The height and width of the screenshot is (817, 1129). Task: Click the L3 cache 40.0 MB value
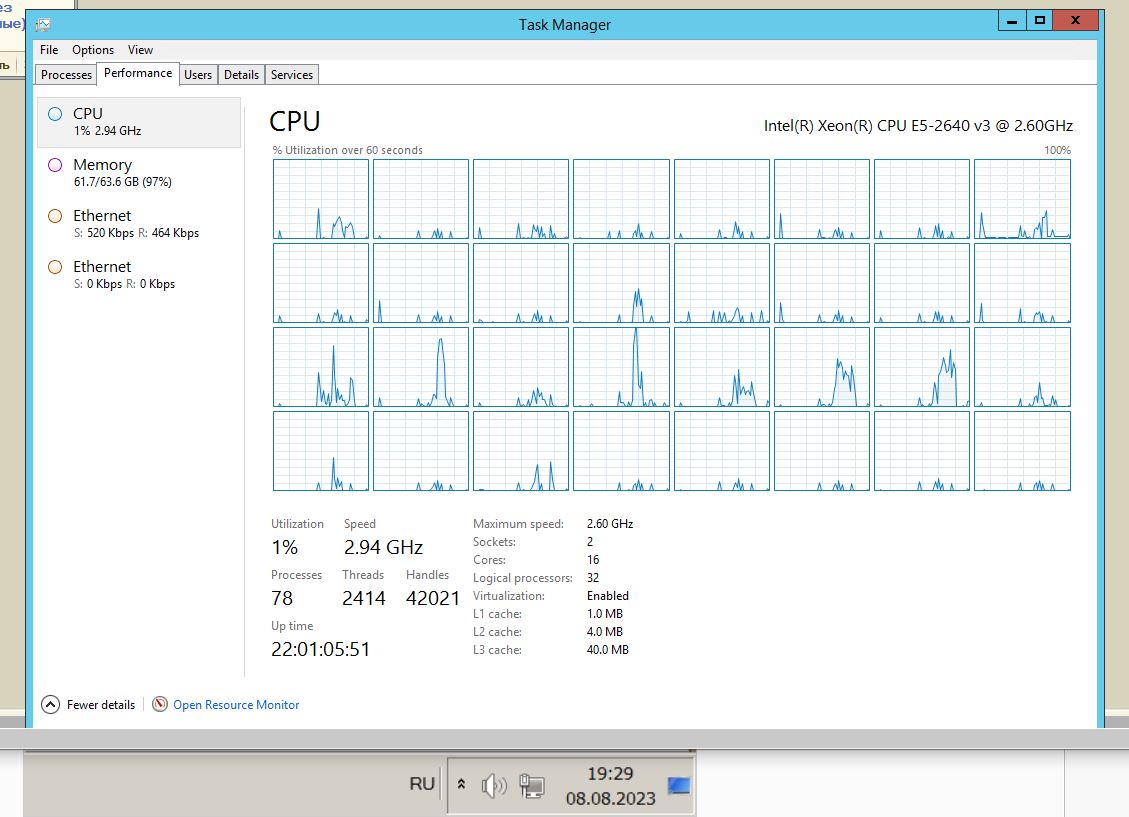(608, 649)
